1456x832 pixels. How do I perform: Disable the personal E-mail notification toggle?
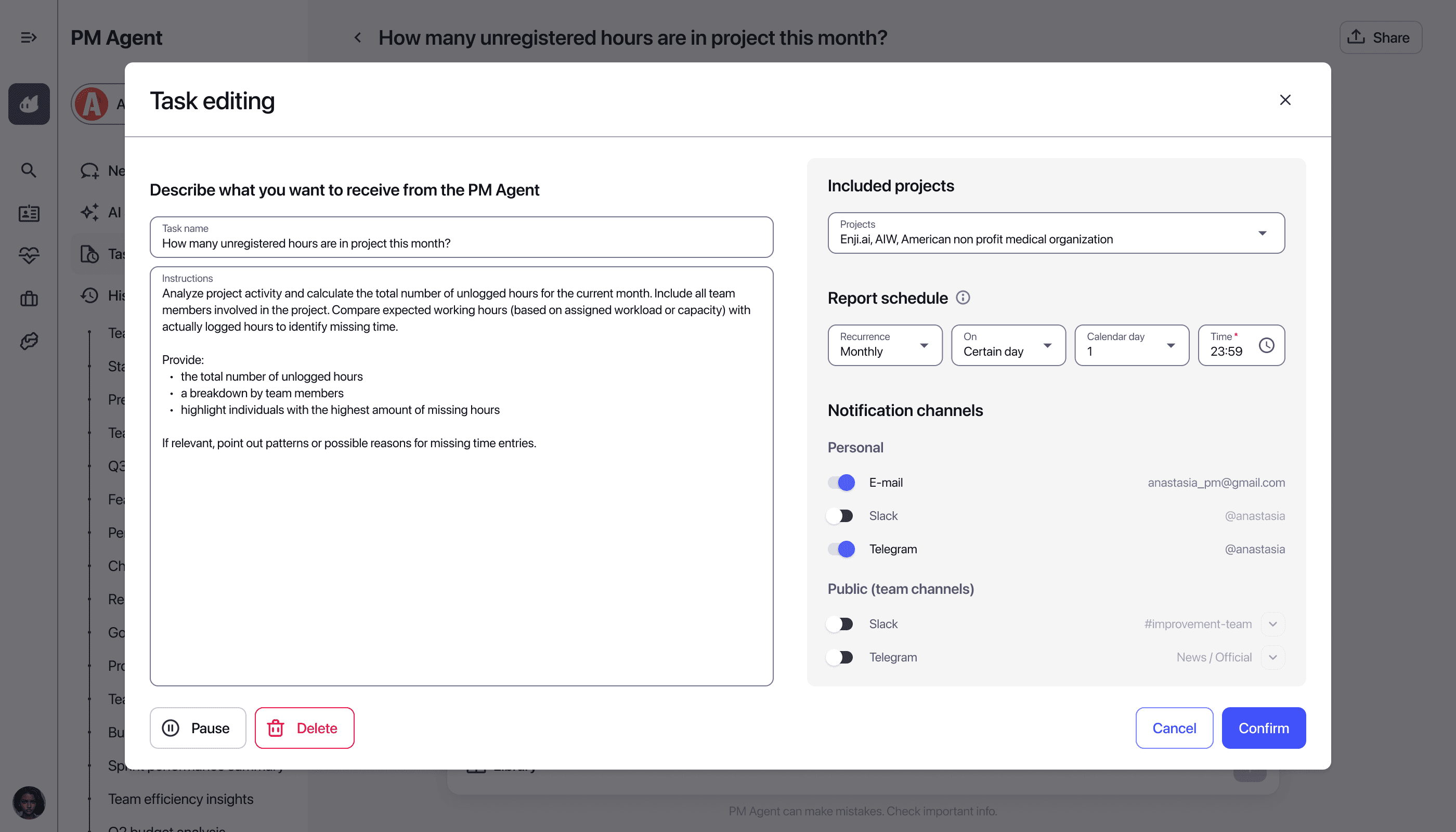tap(840, 482)
